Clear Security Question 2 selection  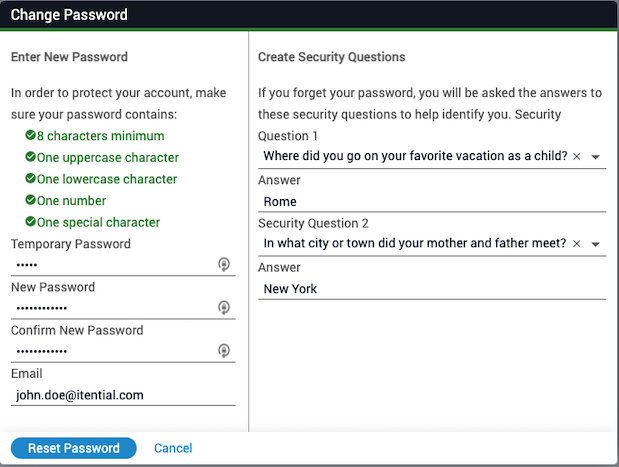point(577,244)
